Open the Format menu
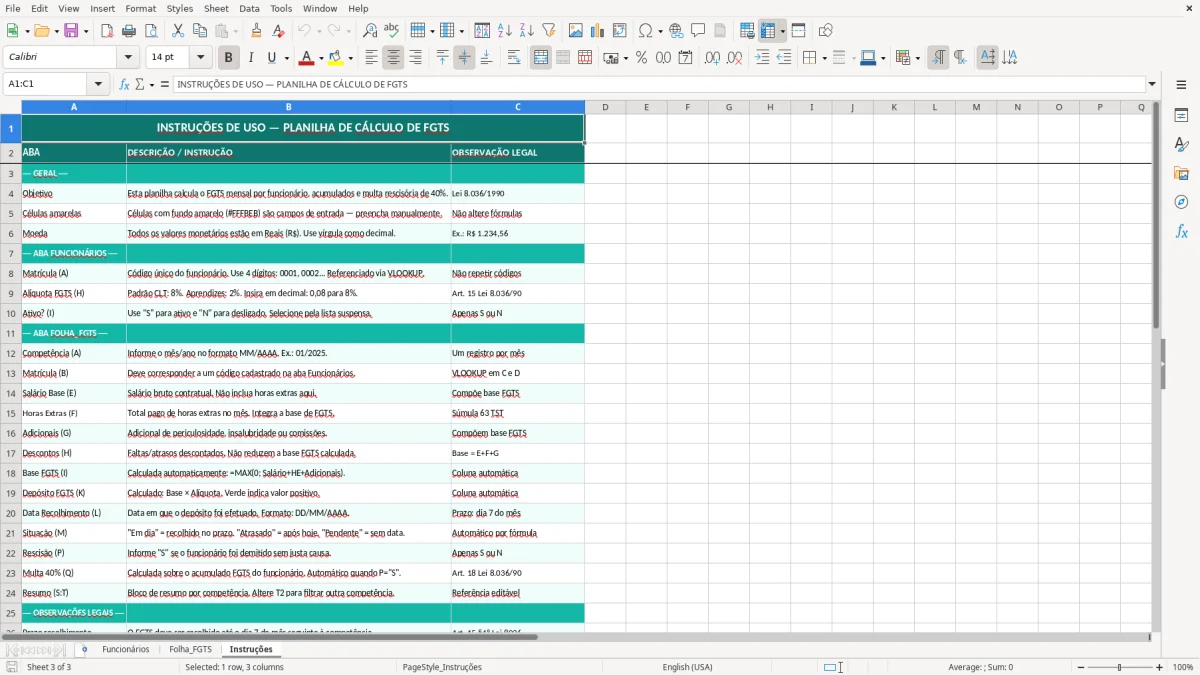This screenshot has height=675, width=1200. (x=140, y=8)
